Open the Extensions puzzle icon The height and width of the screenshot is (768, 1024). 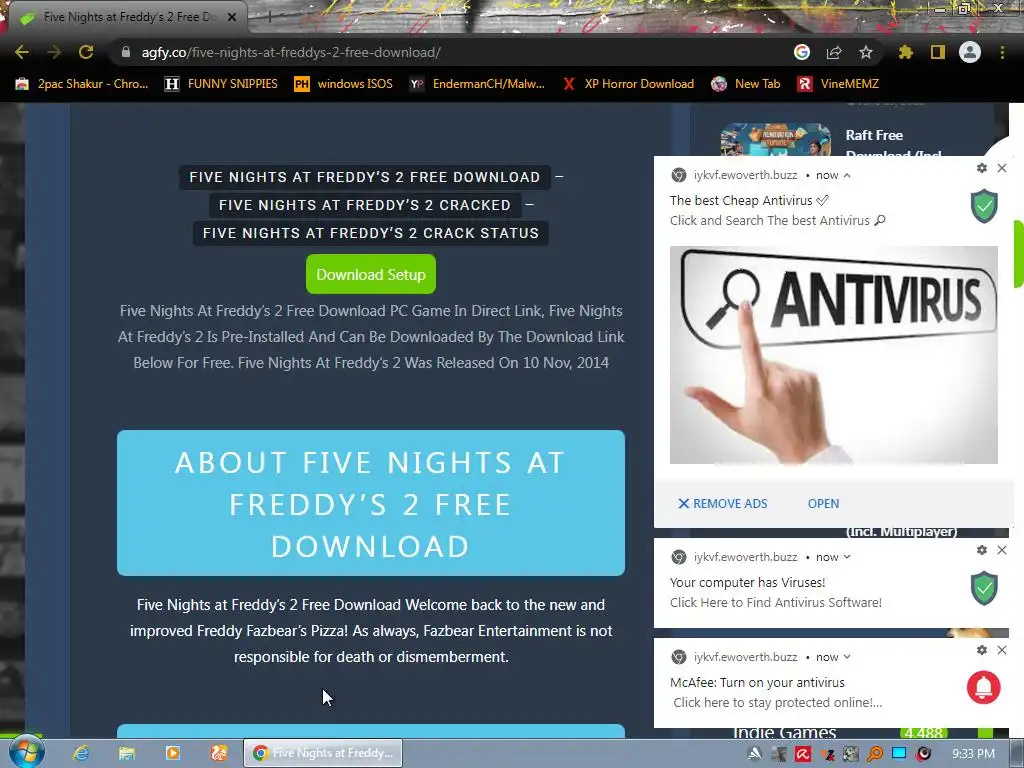tap(906, 52)
